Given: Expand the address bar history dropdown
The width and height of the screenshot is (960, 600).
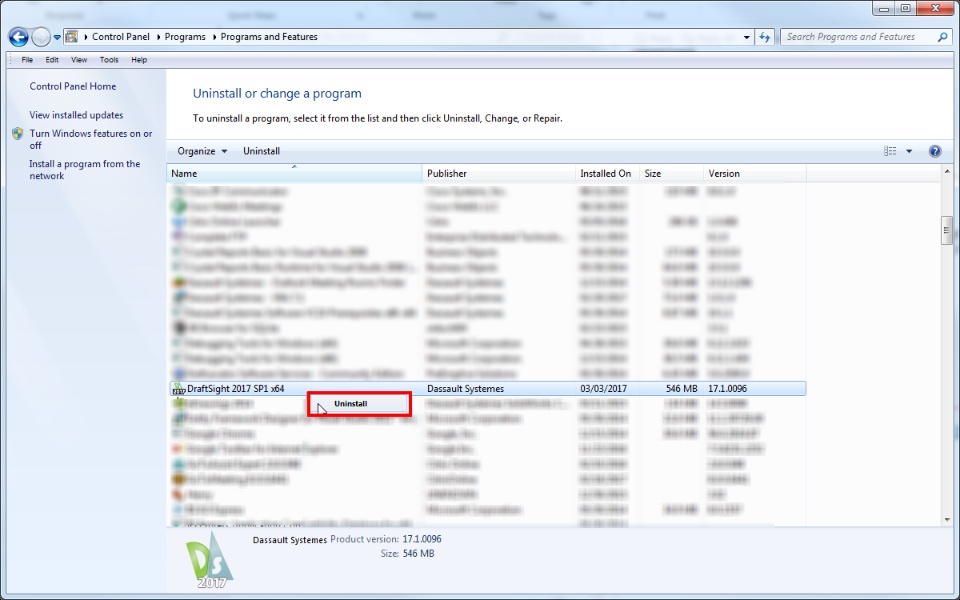Looking at the screenshot, I should coord(746,37).
